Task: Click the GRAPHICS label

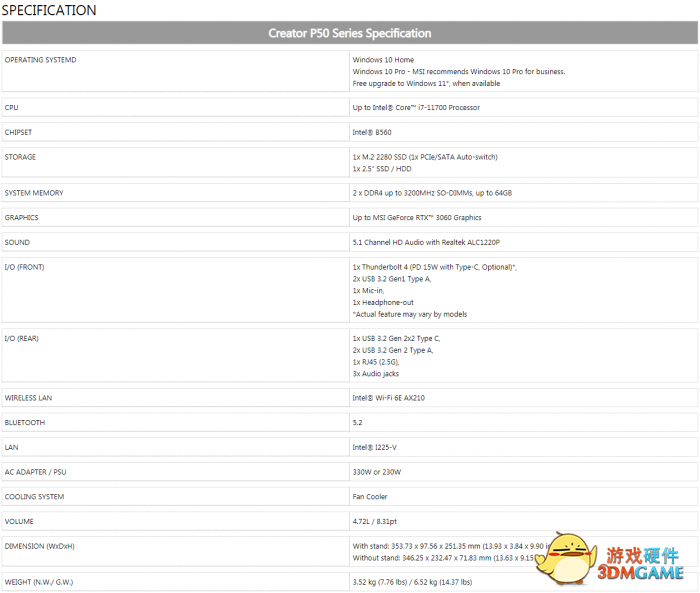Action: point(21,217)
